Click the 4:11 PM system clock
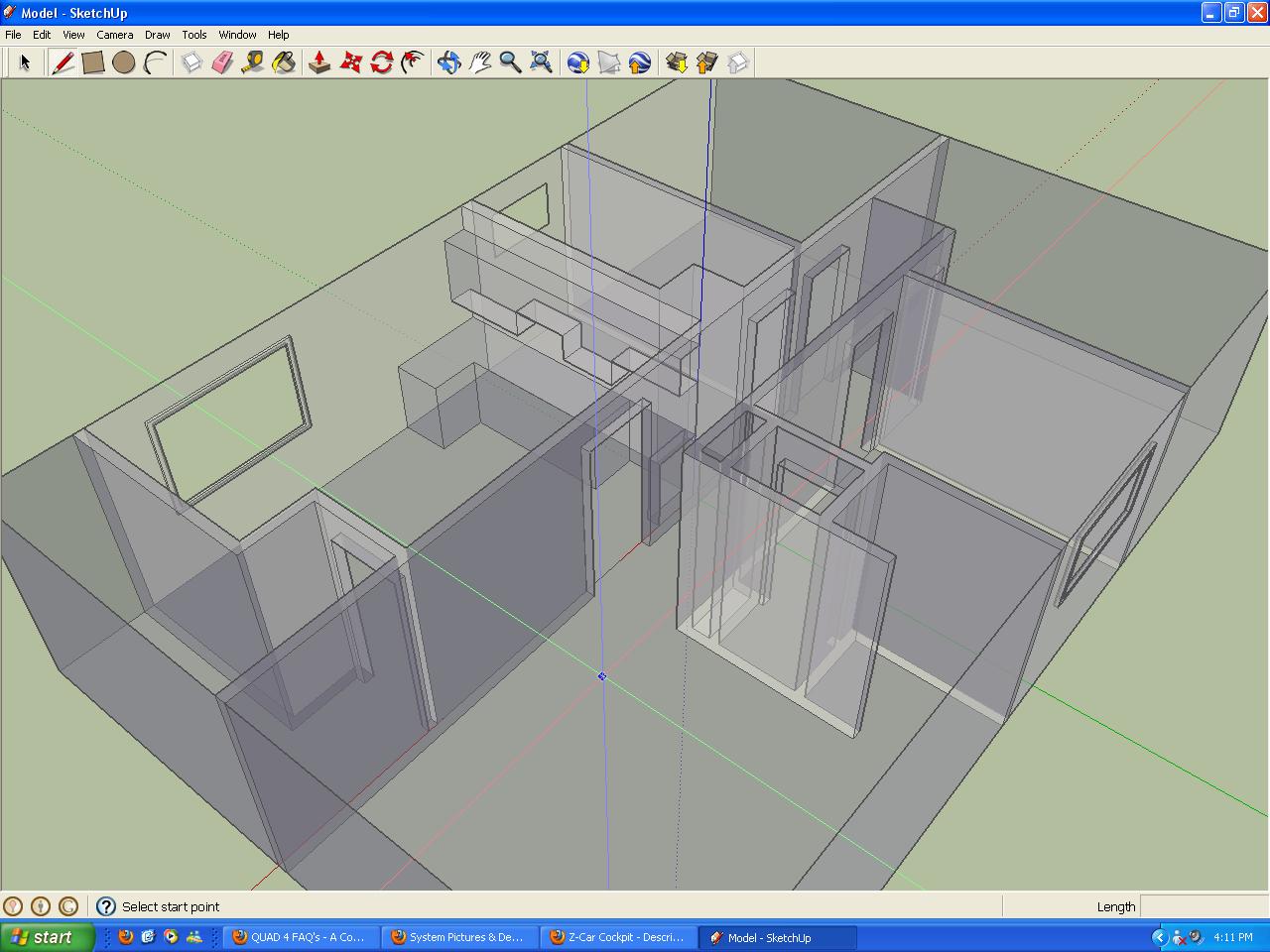 [1233, 937]
